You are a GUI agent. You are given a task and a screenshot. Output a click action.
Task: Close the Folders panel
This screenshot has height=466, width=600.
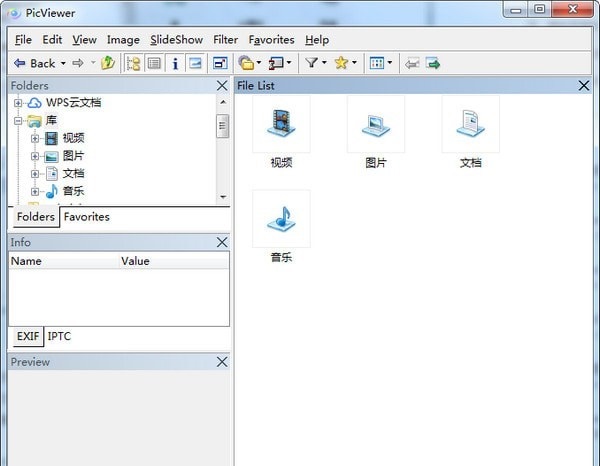222,86
